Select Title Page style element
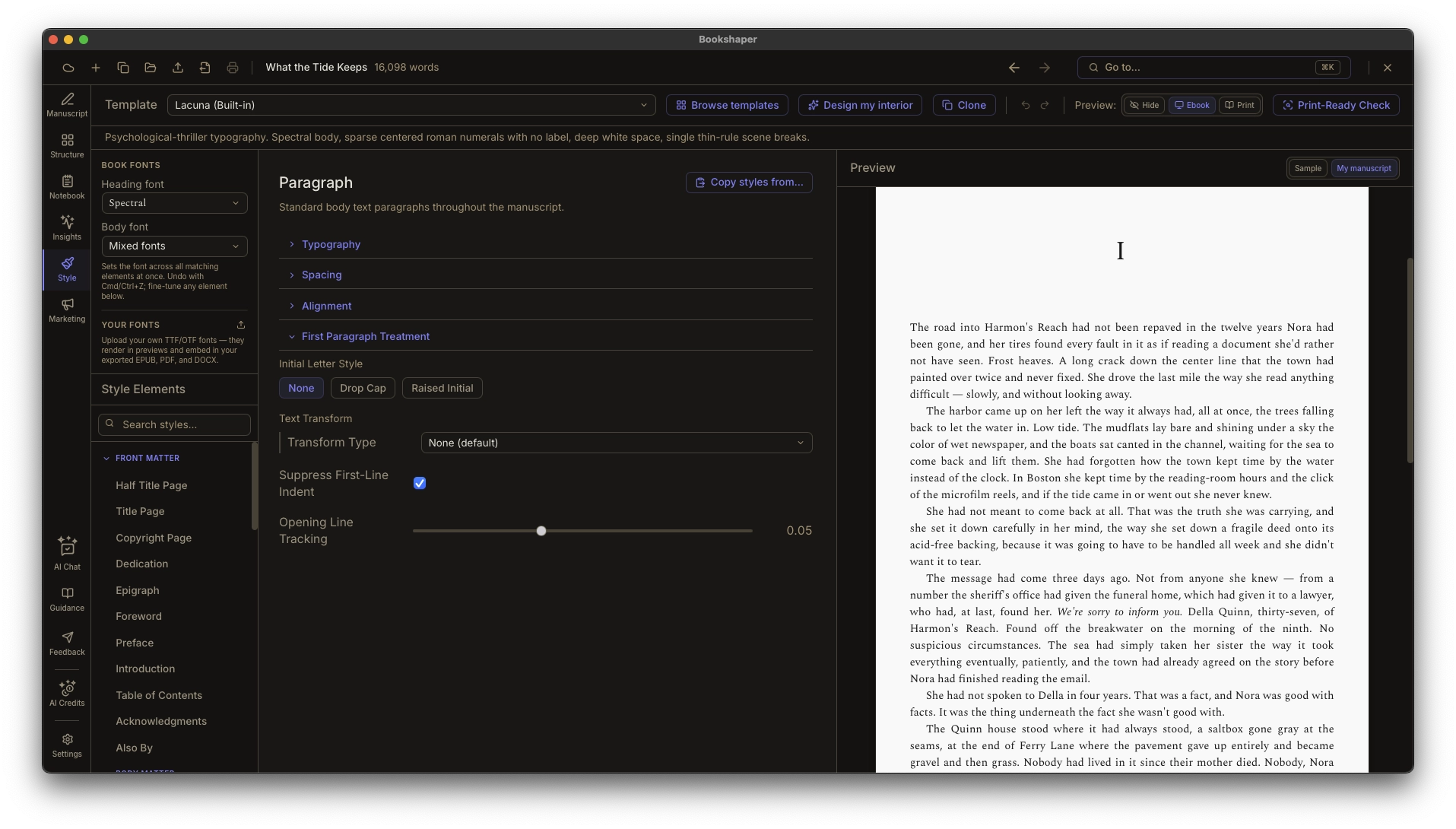1456x829 pixels. coord(140,511)
